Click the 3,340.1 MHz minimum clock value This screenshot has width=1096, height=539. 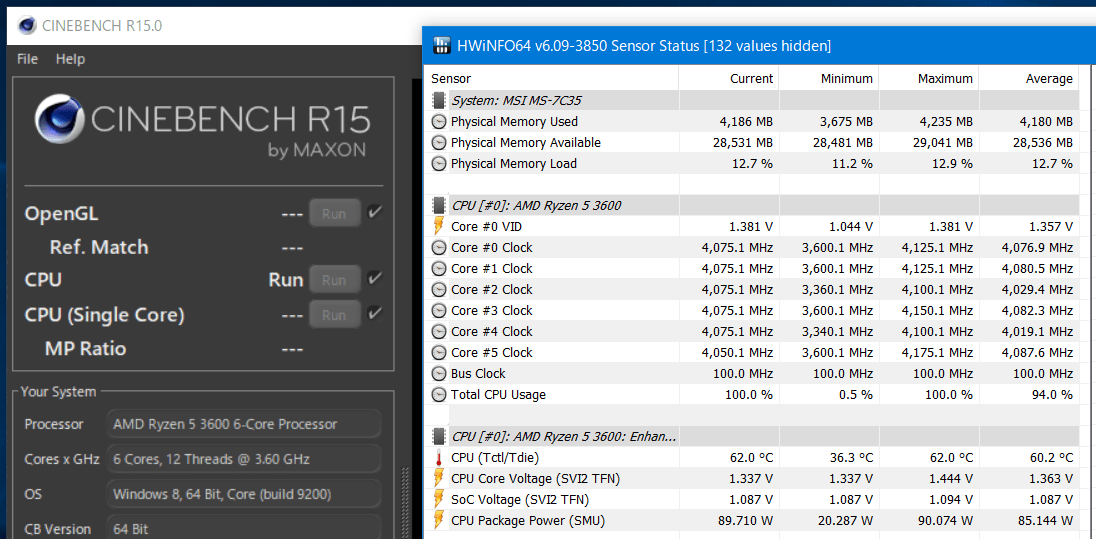835,331
